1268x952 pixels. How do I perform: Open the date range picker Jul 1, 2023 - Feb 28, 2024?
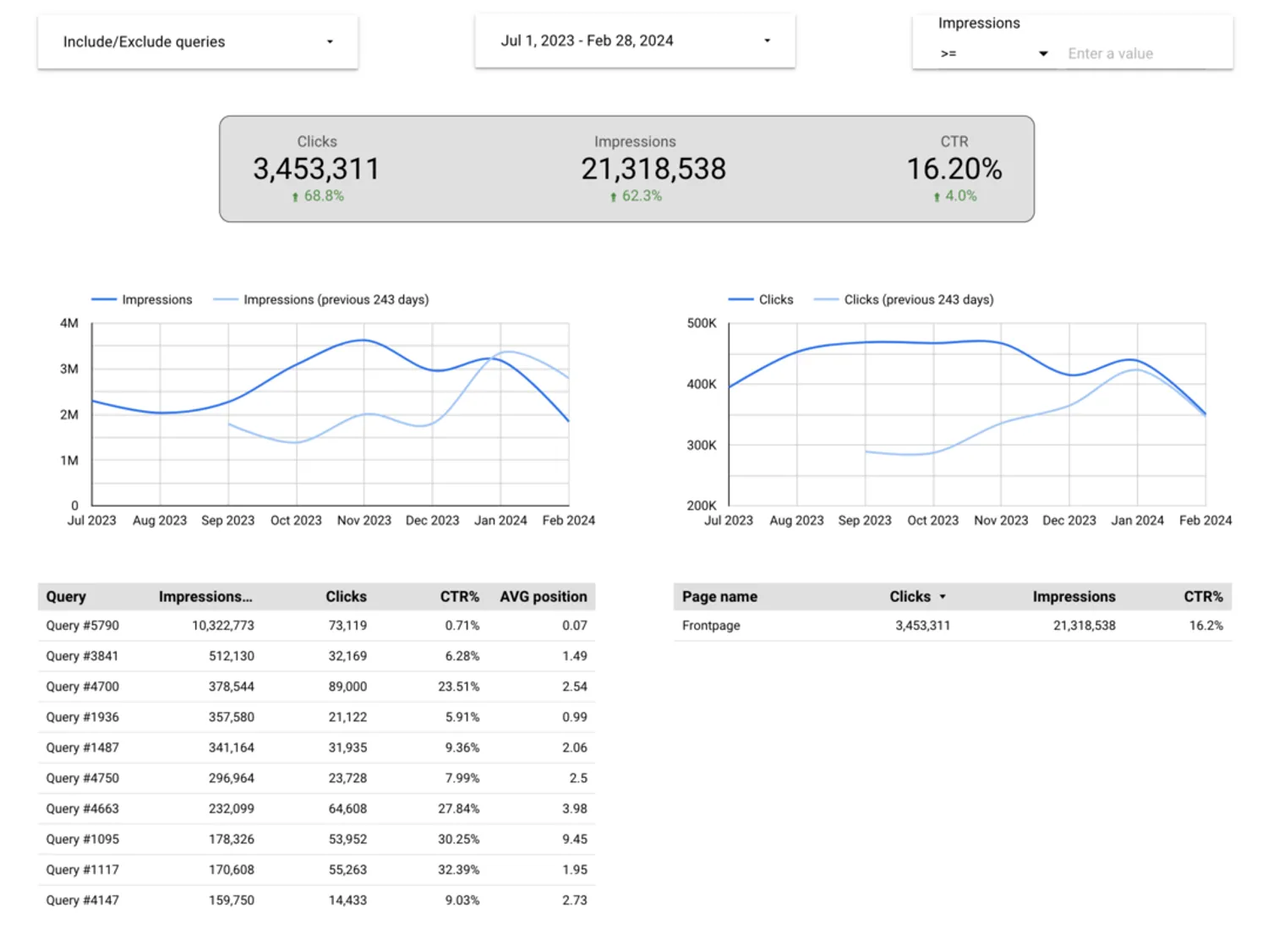click(635, 41)
